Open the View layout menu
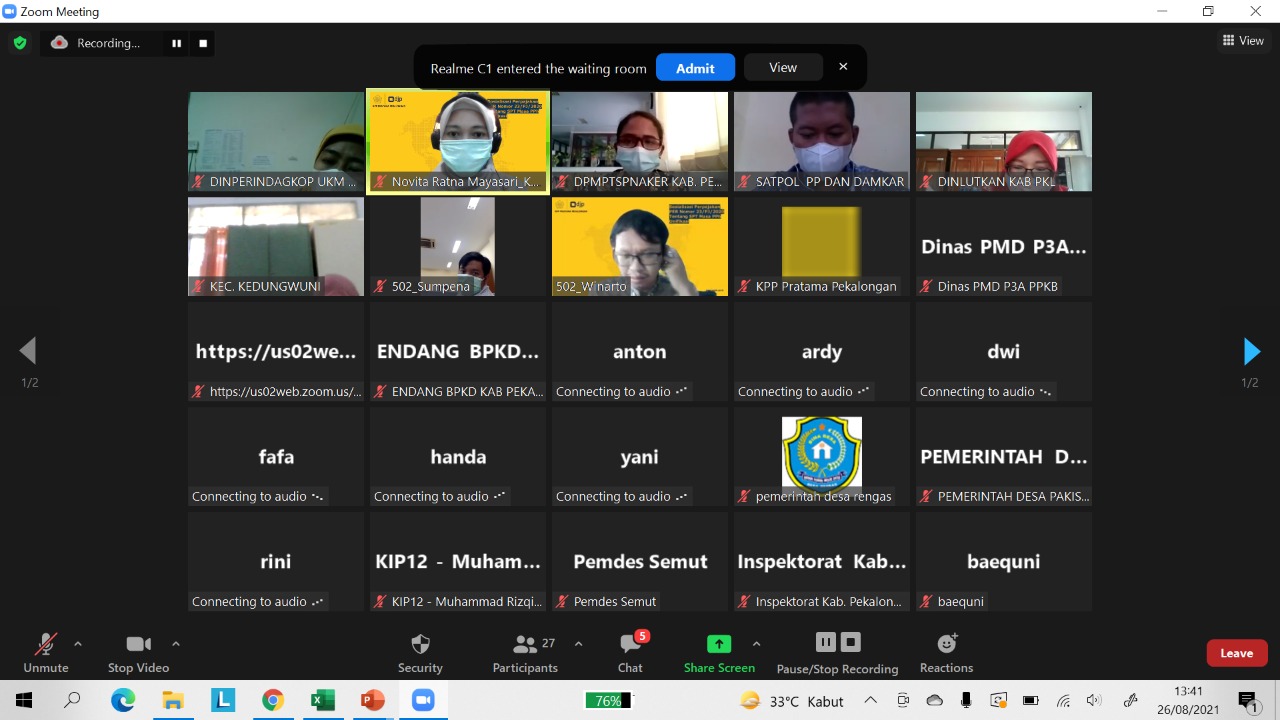This screenshot has height=720, width=1280. point(1243,41)
